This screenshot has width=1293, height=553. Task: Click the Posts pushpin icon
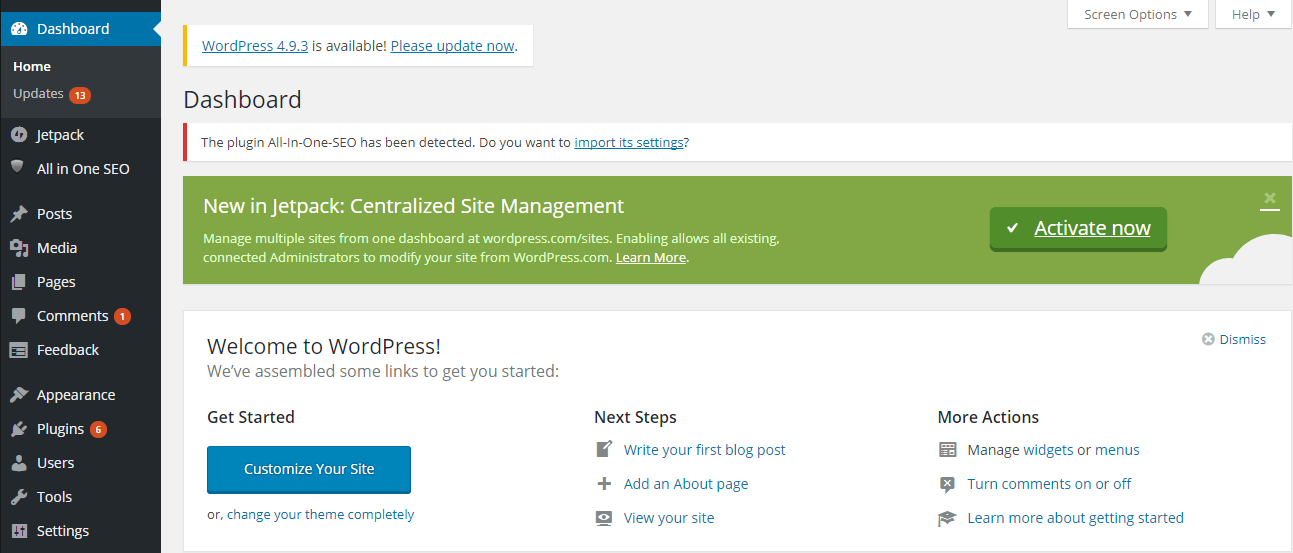coord(18,214)
